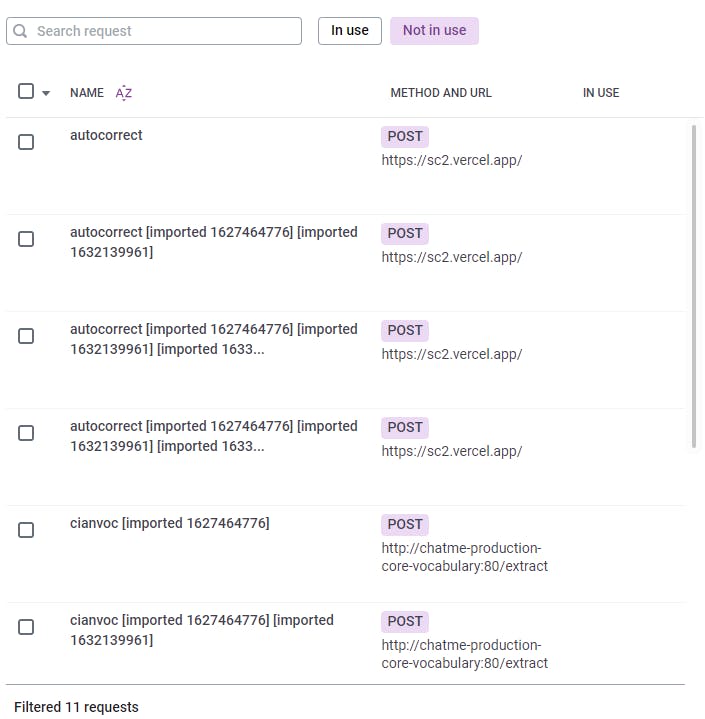The image size is (705, 719).
Task: Select checkbox for cianvoc [imported 1627464776]
Action: pos(26,530)
